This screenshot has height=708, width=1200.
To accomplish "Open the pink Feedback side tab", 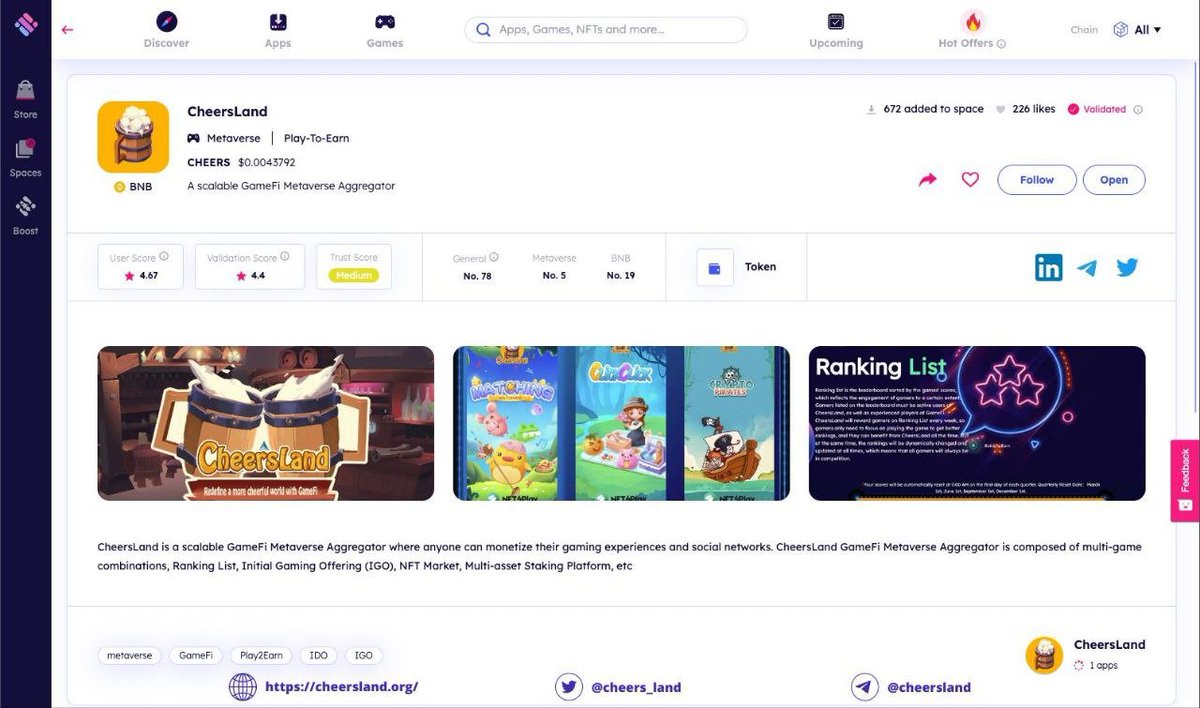I will 1185,481.
